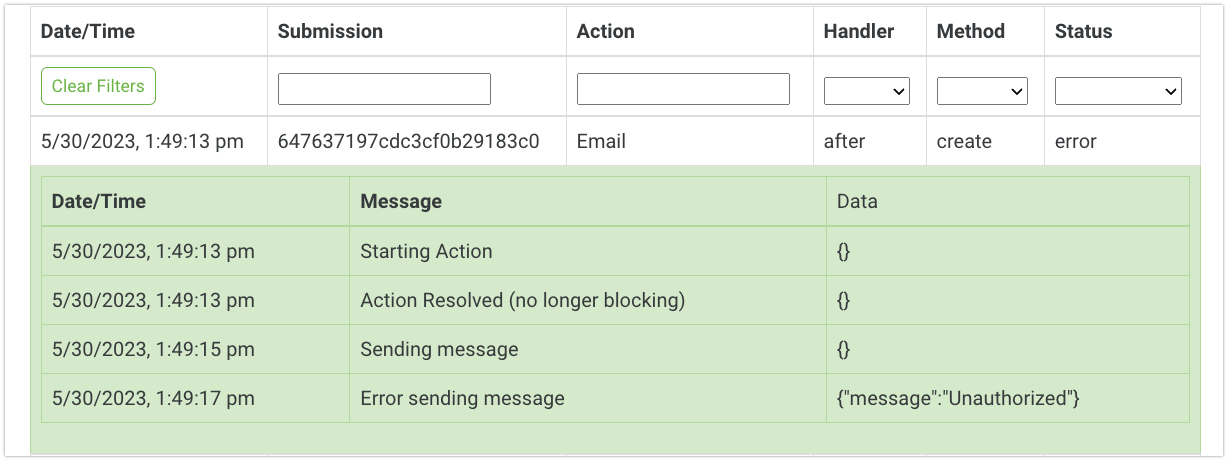Select the Submission column header

pos(330,31)
